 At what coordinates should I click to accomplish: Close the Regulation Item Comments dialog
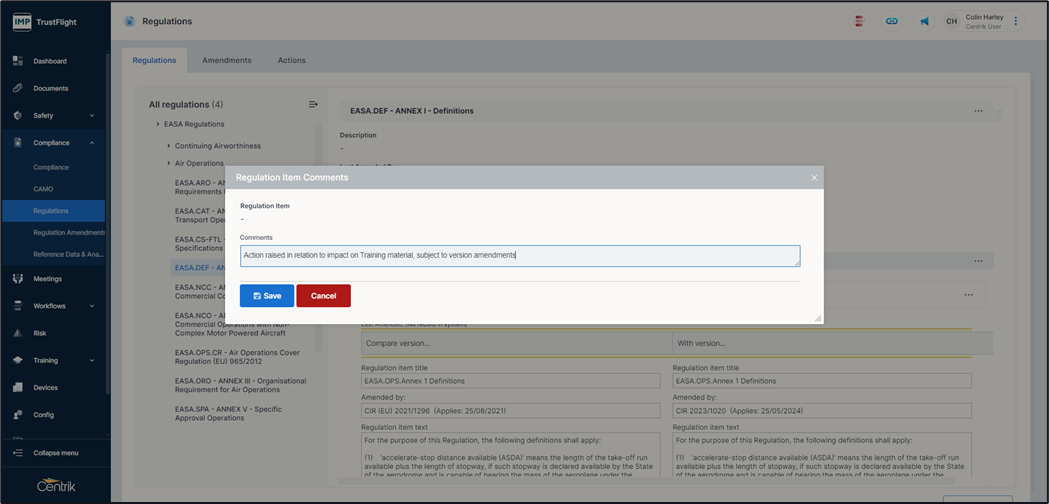pos(814,178)
